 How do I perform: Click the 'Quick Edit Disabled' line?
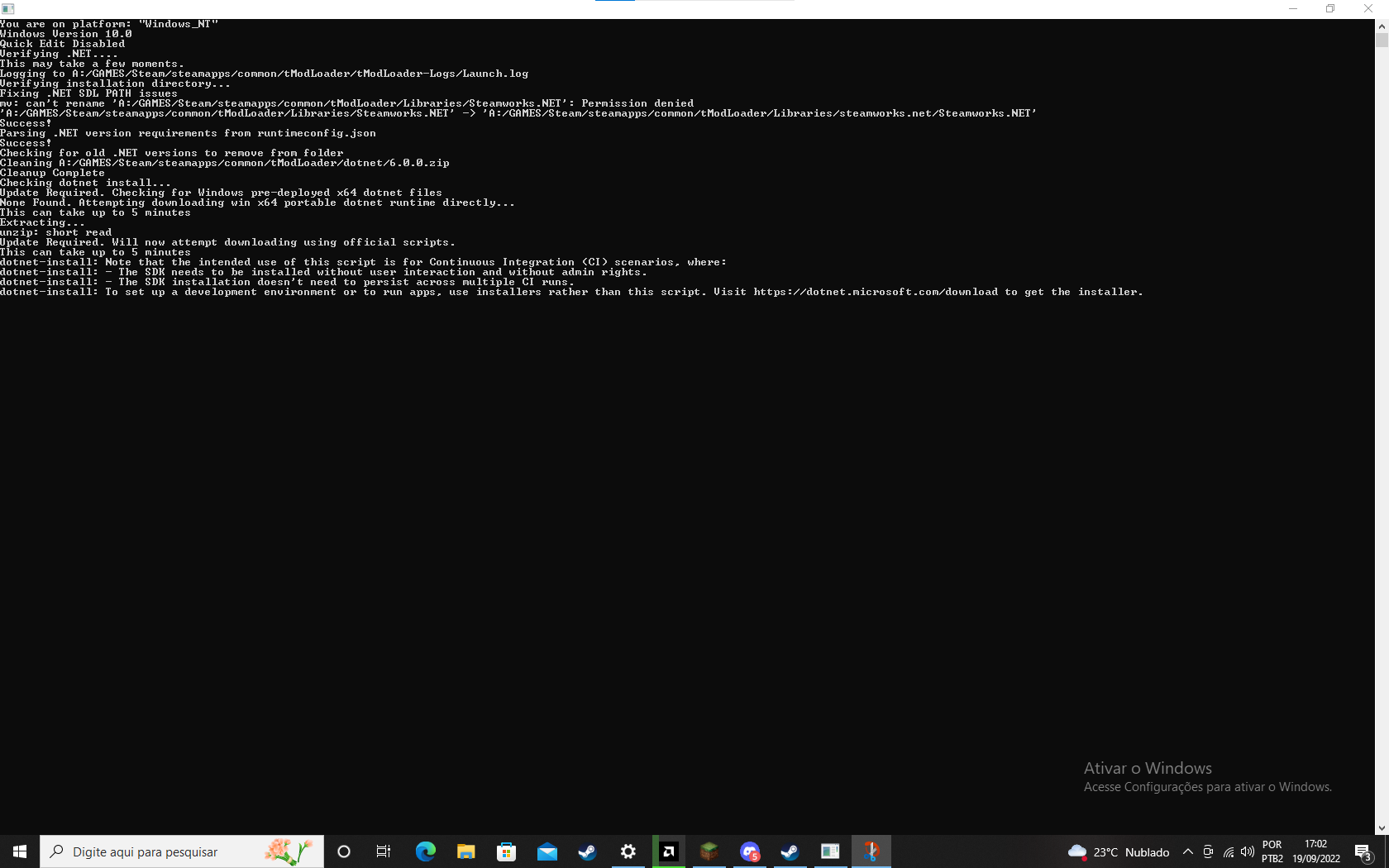(62, 44)
